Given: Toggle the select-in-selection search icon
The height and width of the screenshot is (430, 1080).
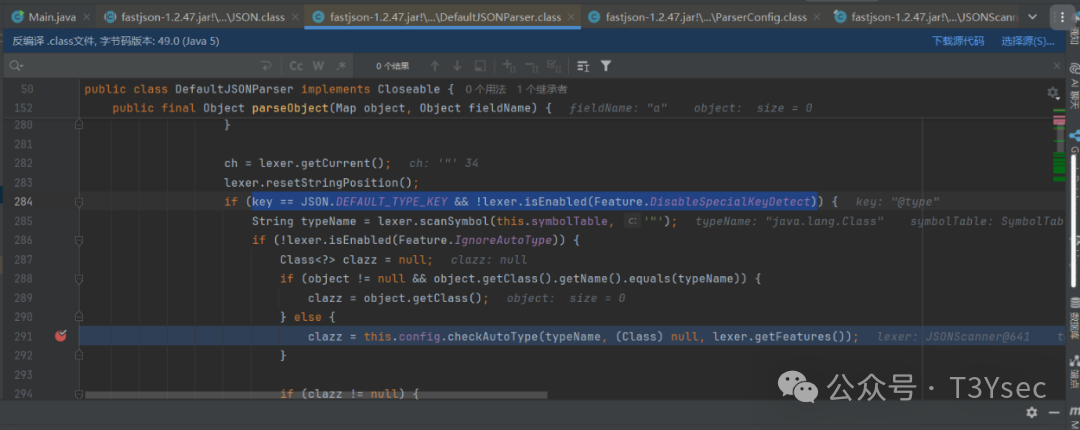Looking at the screenshot, I should click(480, 66).
